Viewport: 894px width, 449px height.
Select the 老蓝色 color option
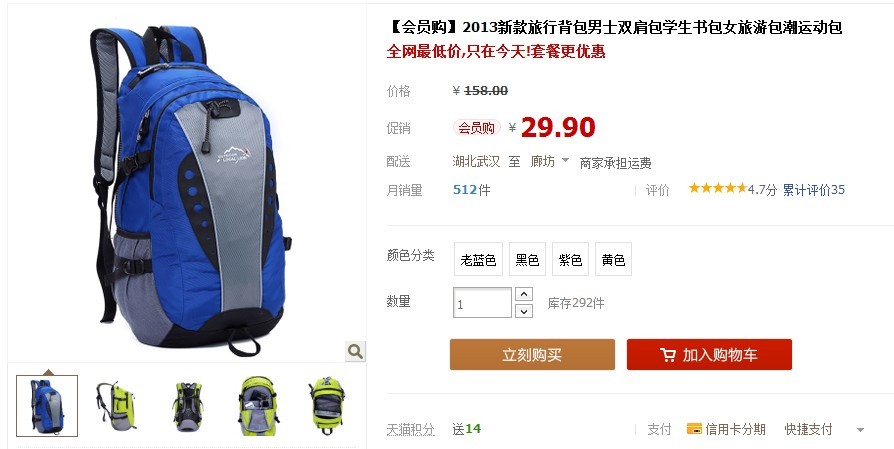pos(478,259)
